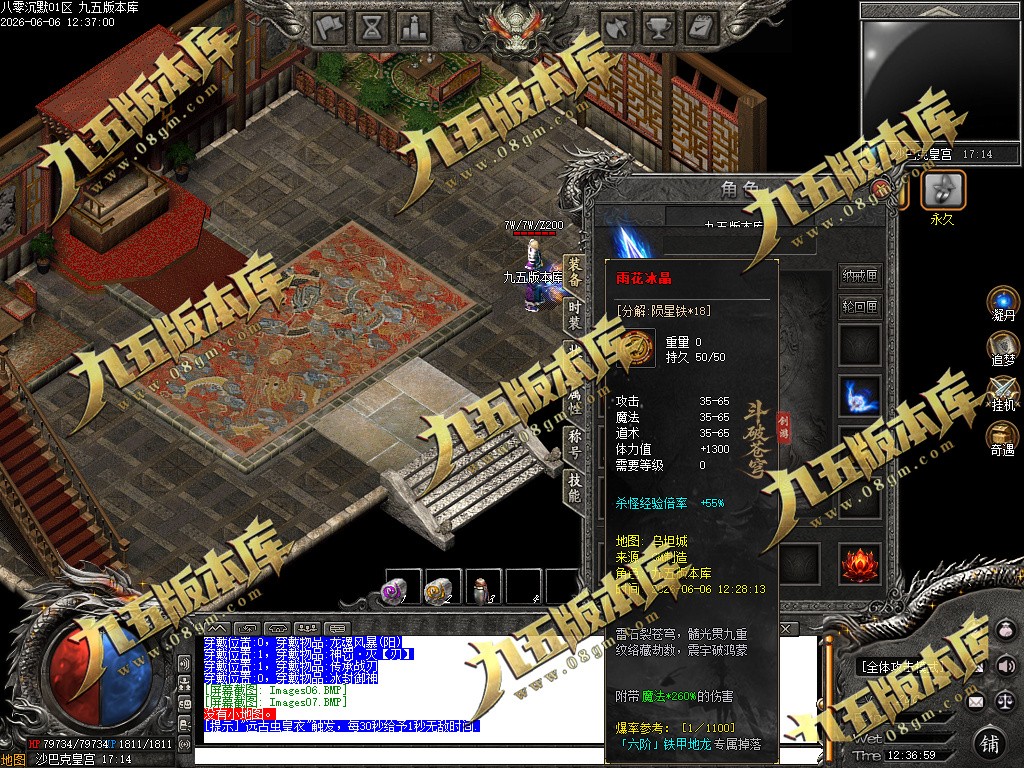The image size is (1024, 768).
Task: Click chat line Images07.BMP
Action: [x=275, y=703]
